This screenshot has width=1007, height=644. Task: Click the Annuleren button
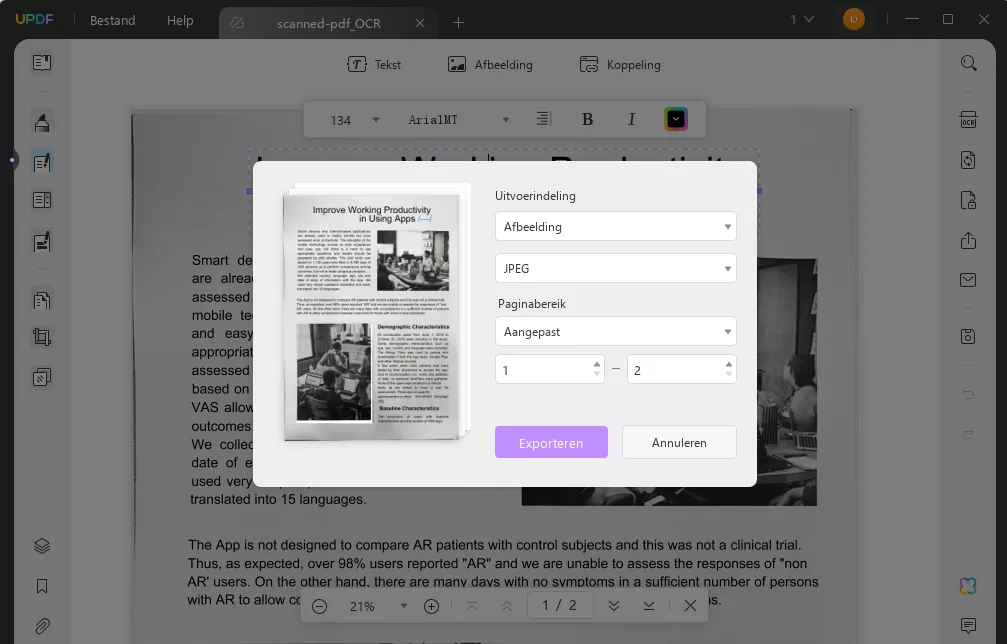coord(679,442)
